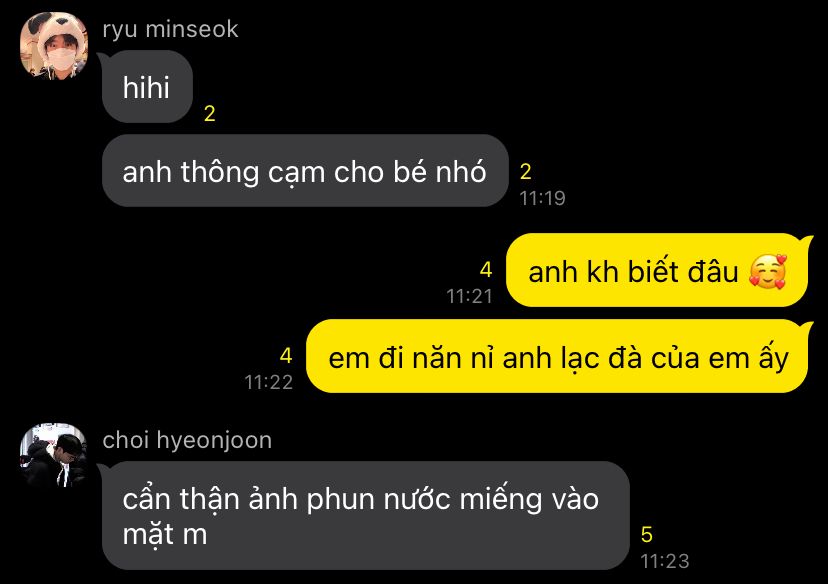Tap the unread count 2 above 11:19
This screenshot has height=584, width=828.
point(525,172)
